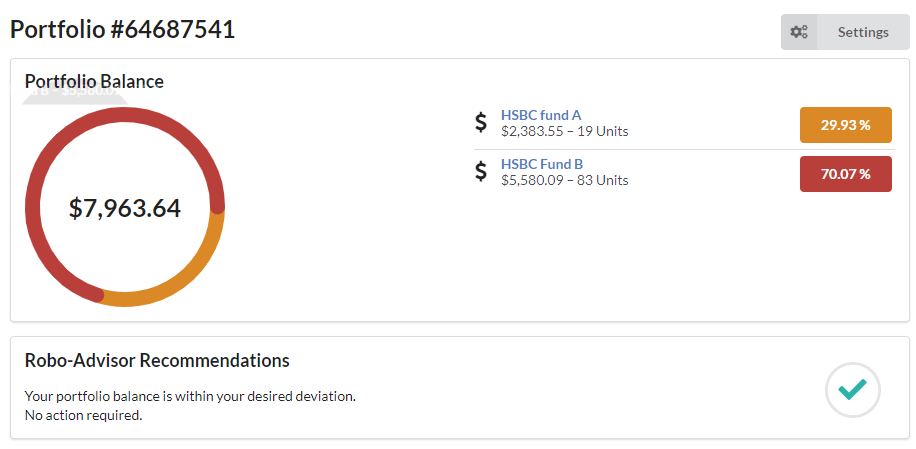Click the $2,383.55 – 19 Units detail
Viewport: 916px width, 449px height.
click(x=564, y=131)
